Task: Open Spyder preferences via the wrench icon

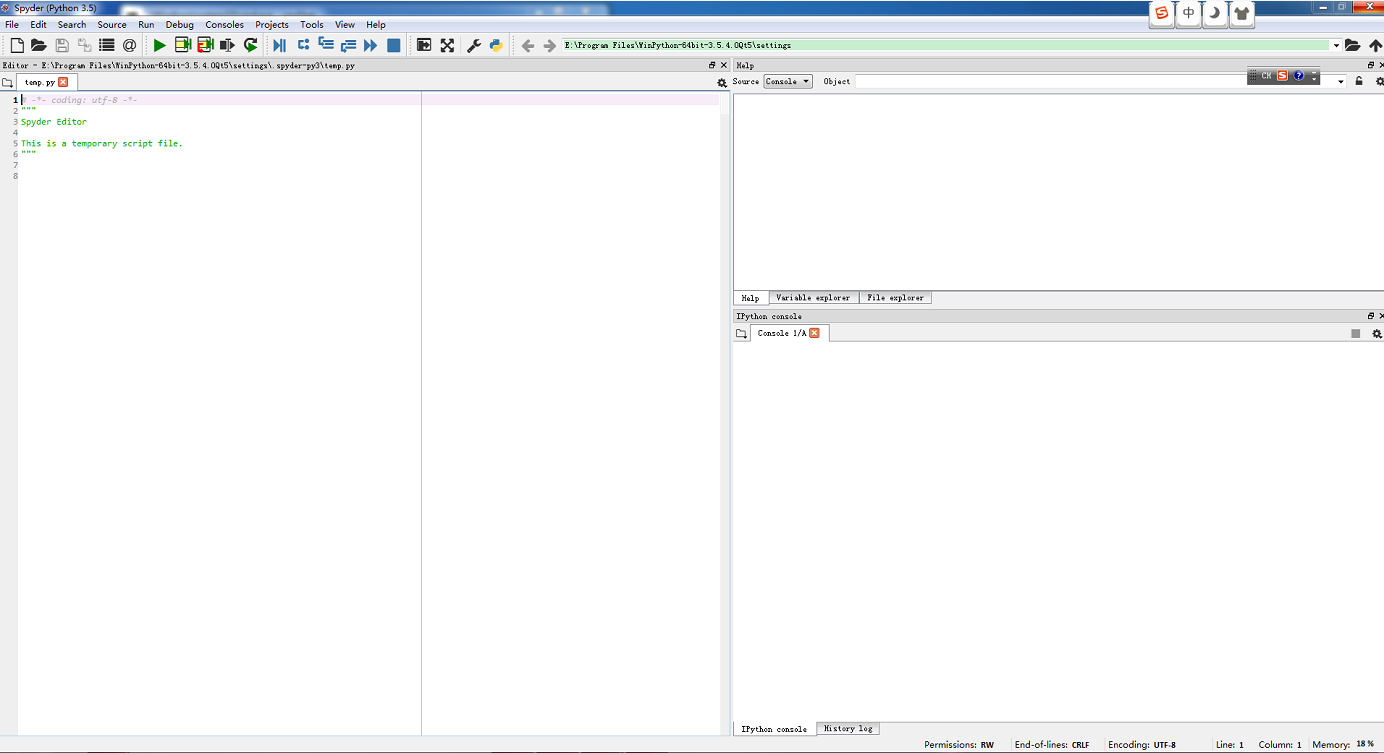Action: coord(473,45)
